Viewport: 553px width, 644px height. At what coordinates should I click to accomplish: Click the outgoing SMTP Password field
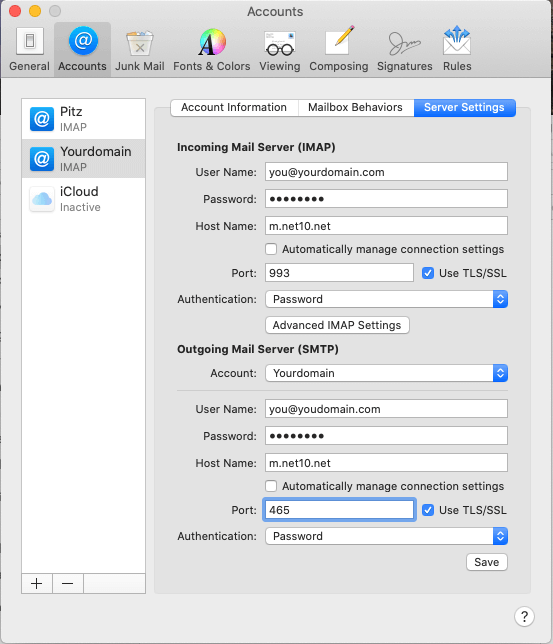pyautogui.click(x=386, y=436)
